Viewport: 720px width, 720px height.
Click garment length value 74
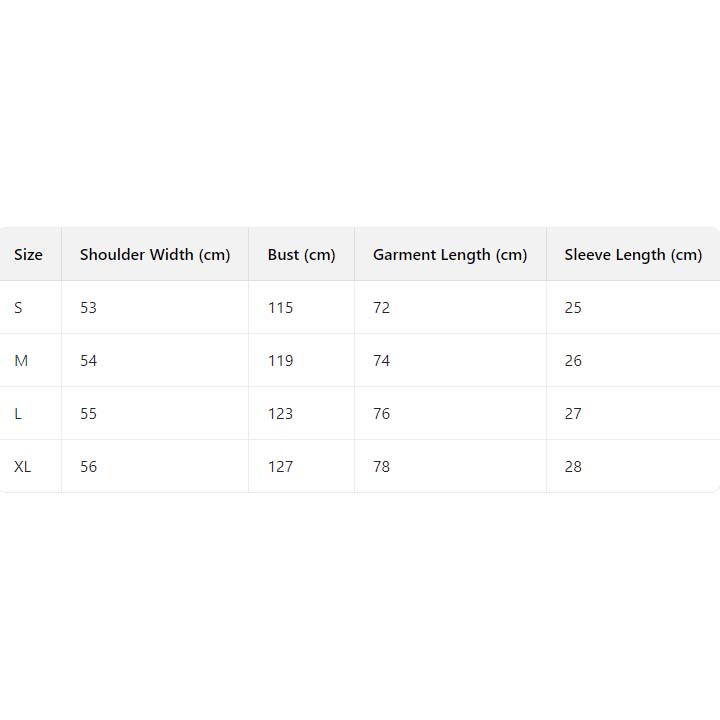pos(381,360)
